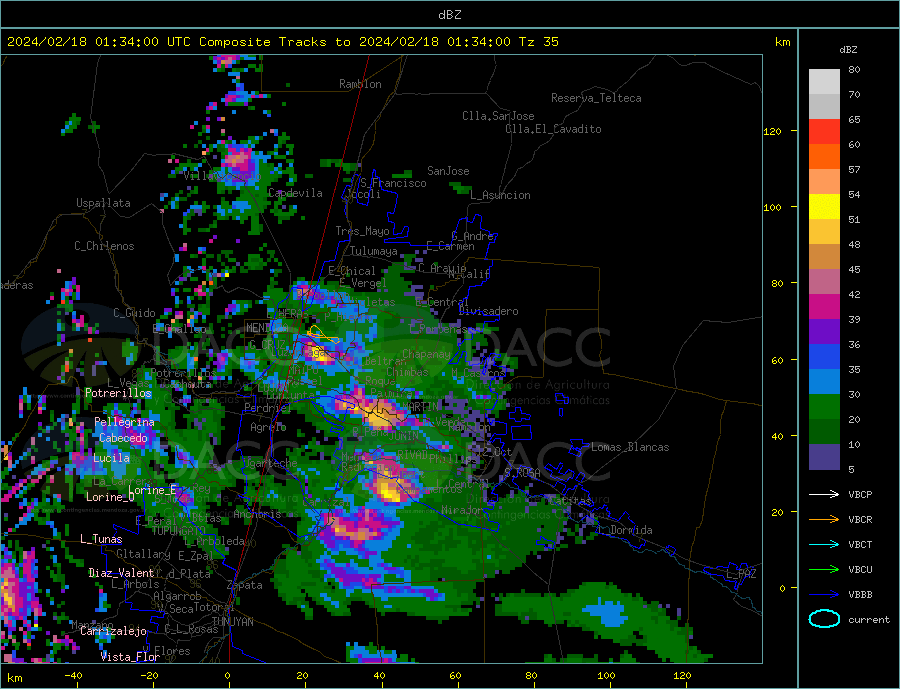Click the Zapata map label
The width and height of the screenshot is (900, 689).
[245, 586]
